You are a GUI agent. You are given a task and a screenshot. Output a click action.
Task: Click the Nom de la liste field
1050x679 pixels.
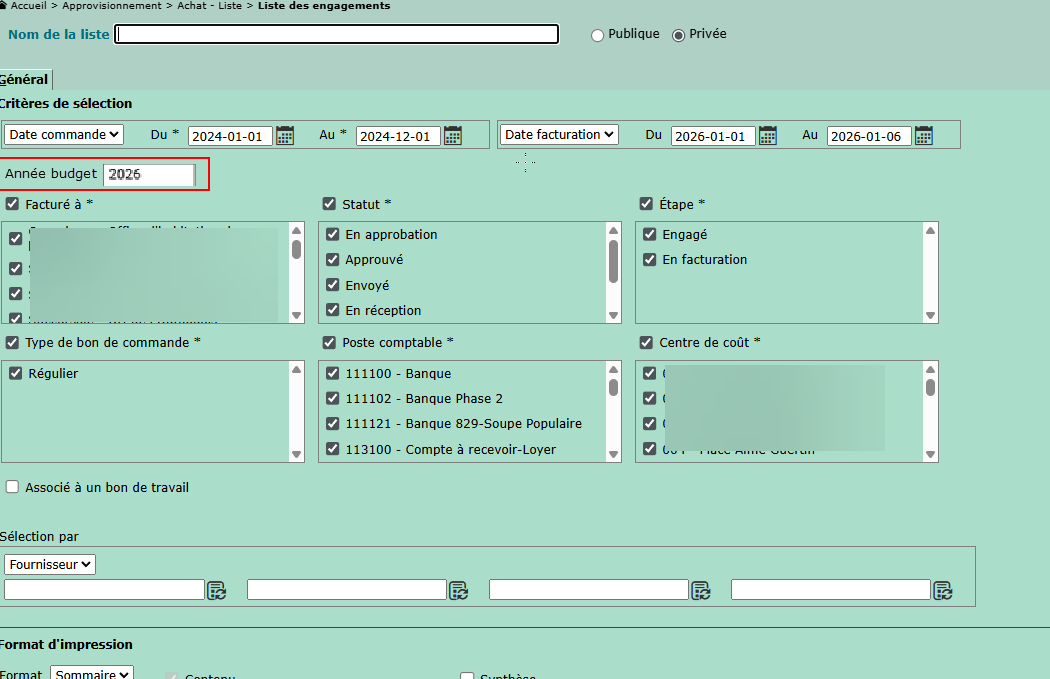click(x=337, y=34)
